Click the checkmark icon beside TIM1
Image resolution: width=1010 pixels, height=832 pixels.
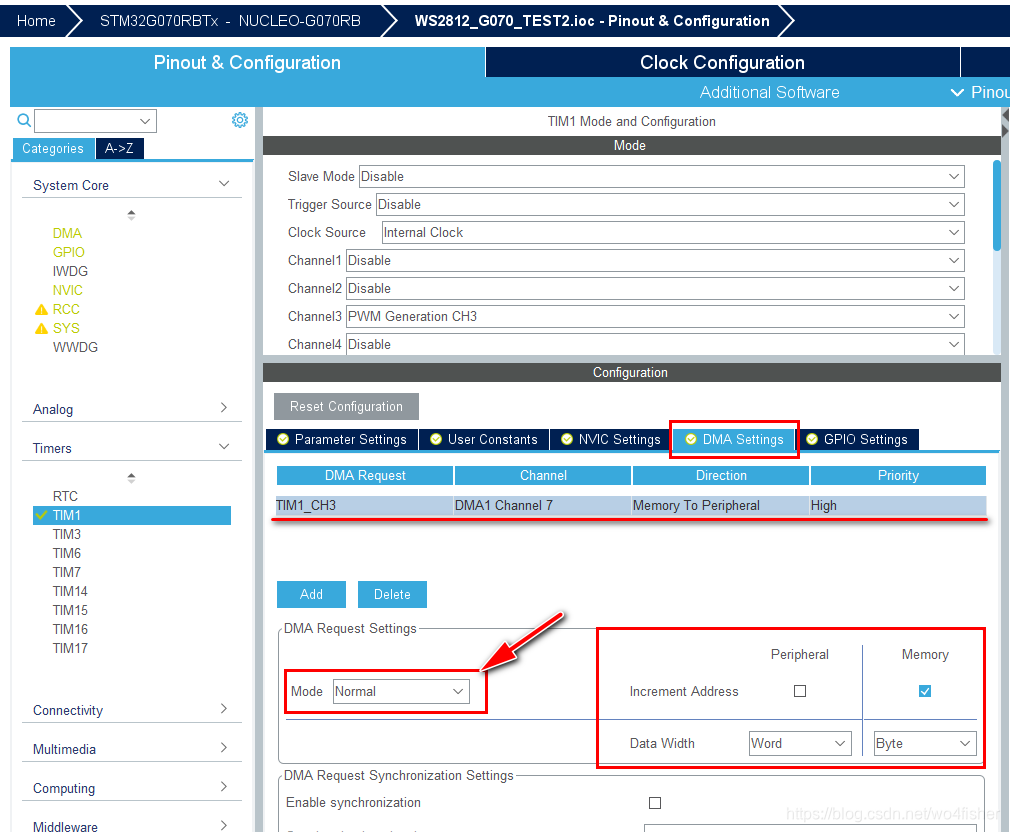[42, 515]
